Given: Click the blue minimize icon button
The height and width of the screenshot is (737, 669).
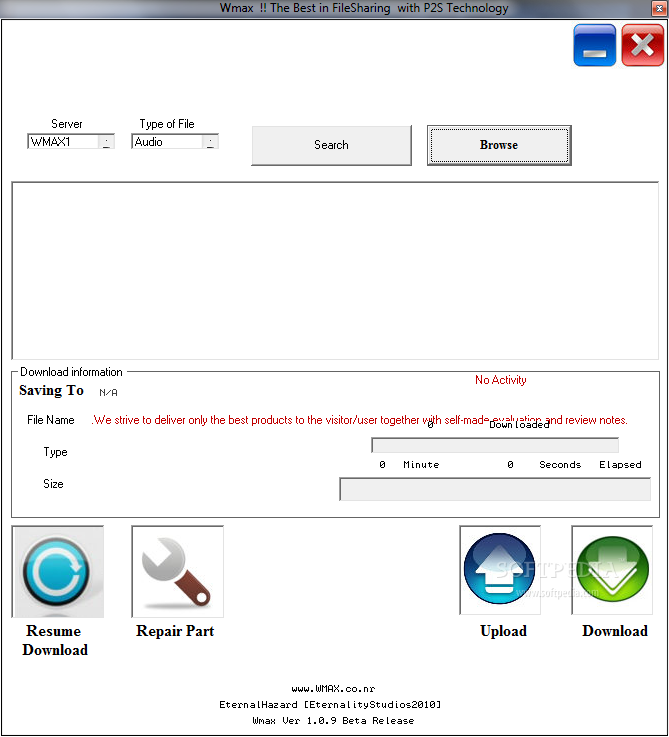Looking at the screenshot, I should [x=595, y=46].
